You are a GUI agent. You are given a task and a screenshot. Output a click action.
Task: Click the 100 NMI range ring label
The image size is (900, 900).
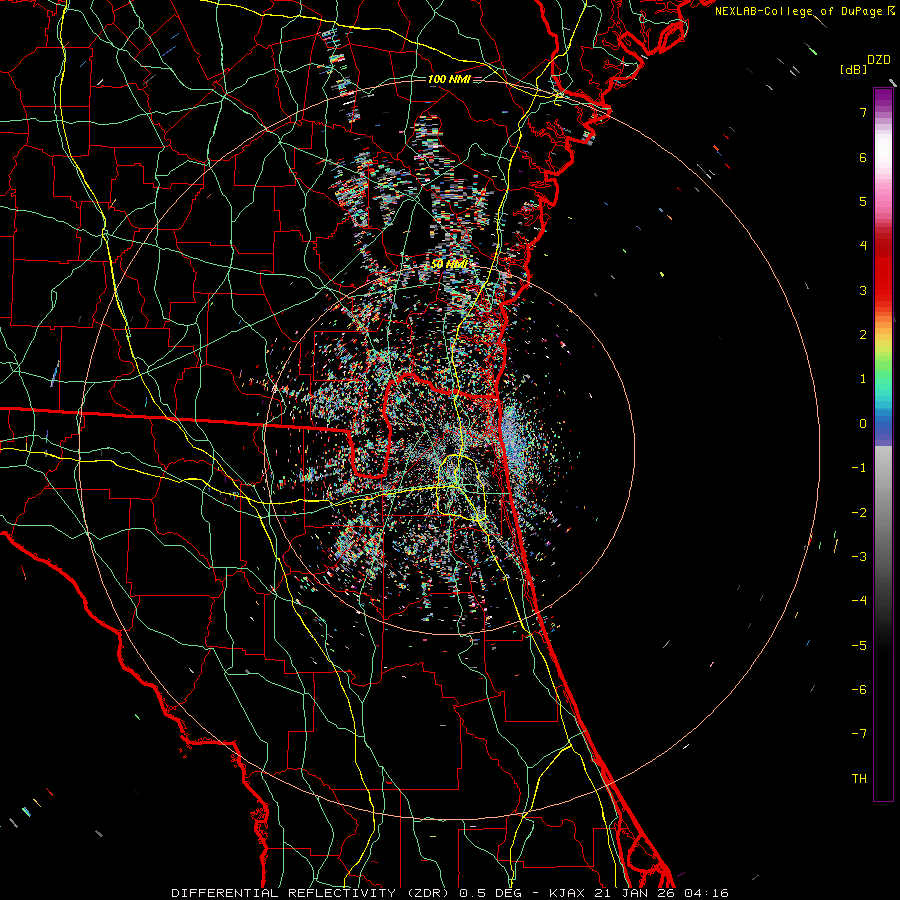(449, 79)
